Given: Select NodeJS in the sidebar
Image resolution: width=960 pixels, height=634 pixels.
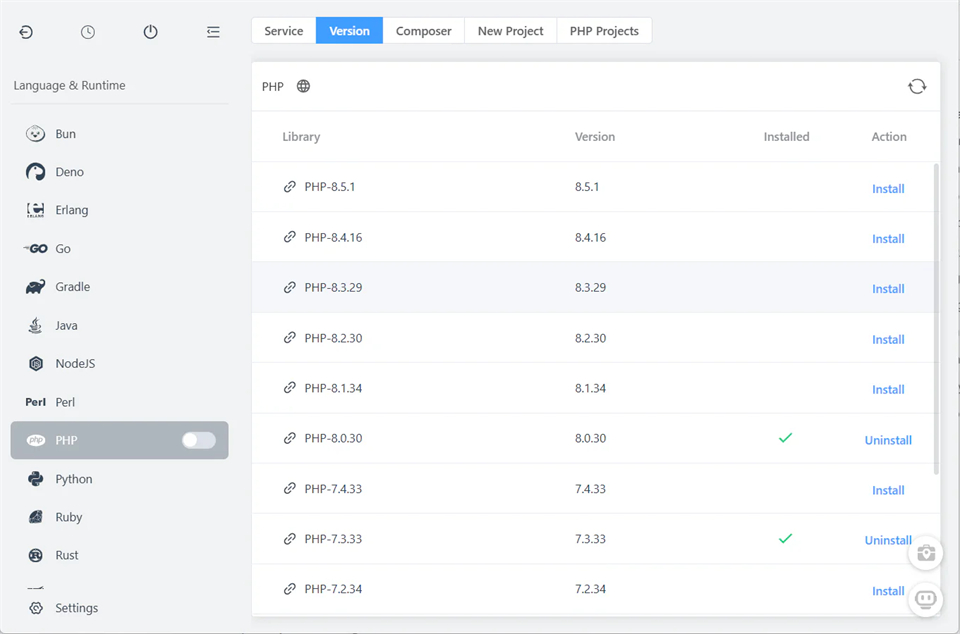Looking at the screenshot, I should pos(119,364).
